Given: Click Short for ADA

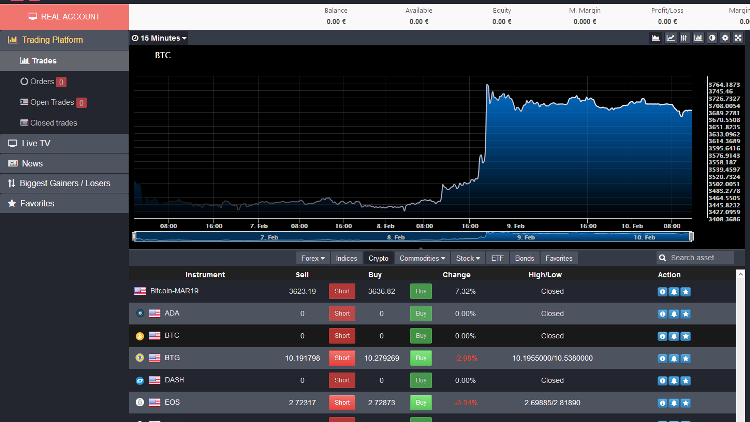Looking at the screenshot, I should (x=342, y=313).
